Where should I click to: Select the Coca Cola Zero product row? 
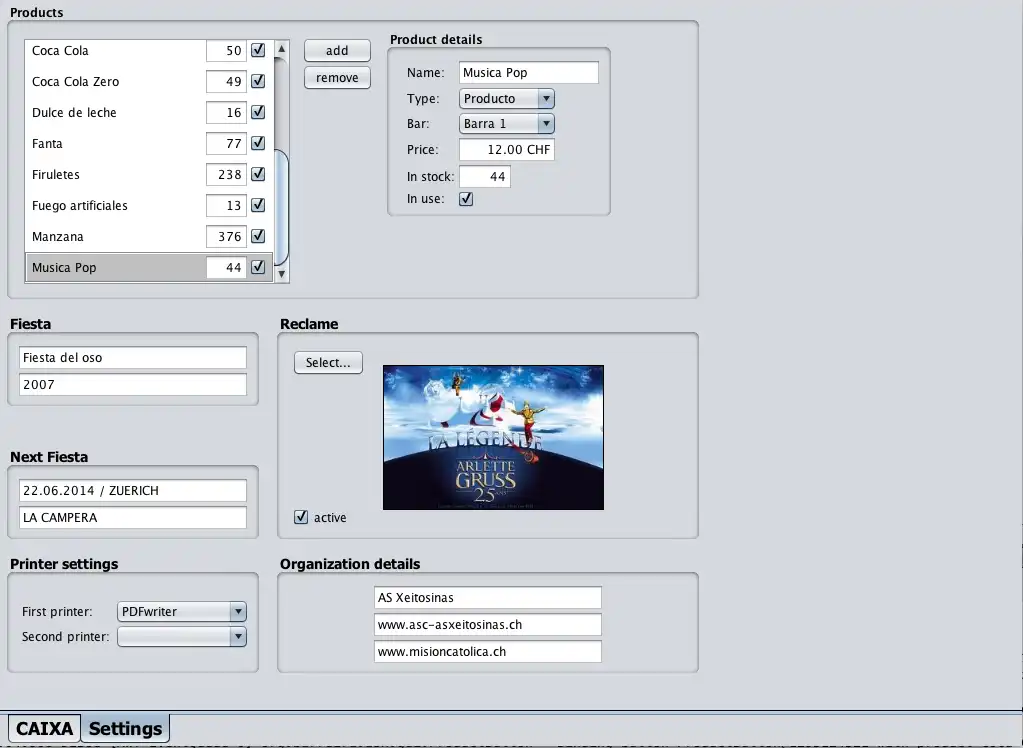[x=149, y=81]
